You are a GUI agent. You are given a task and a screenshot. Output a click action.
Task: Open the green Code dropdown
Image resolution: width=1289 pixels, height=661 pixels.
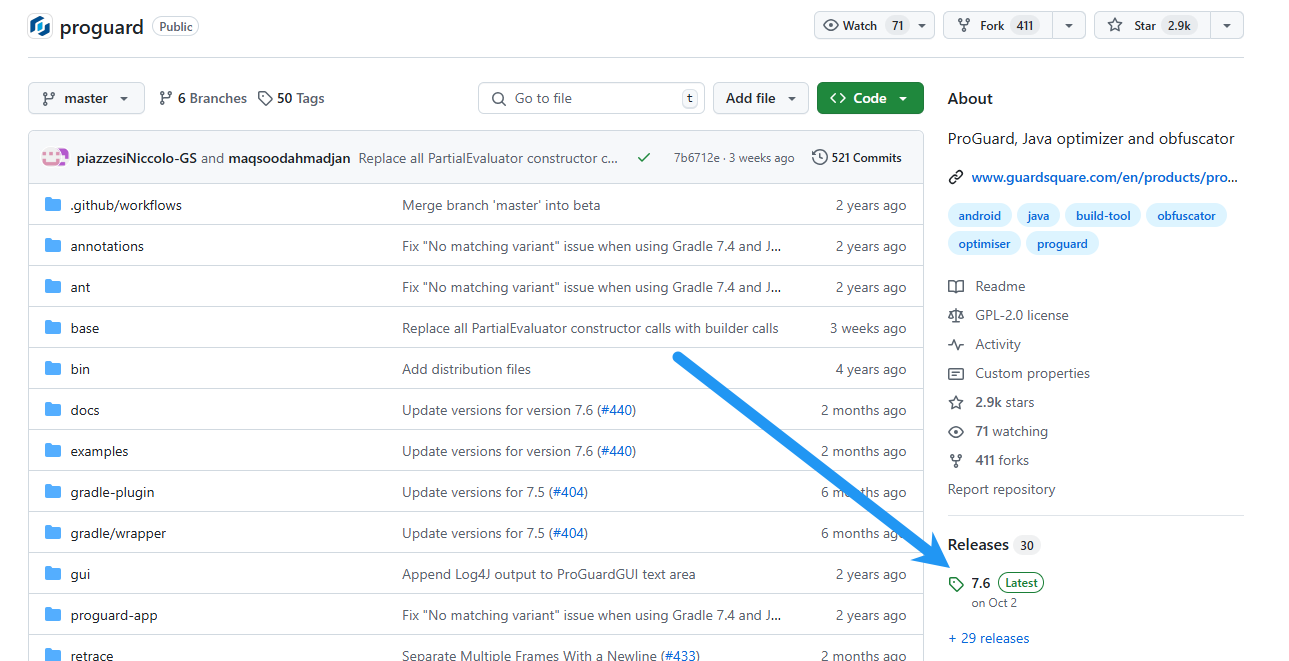click(869, 98)
